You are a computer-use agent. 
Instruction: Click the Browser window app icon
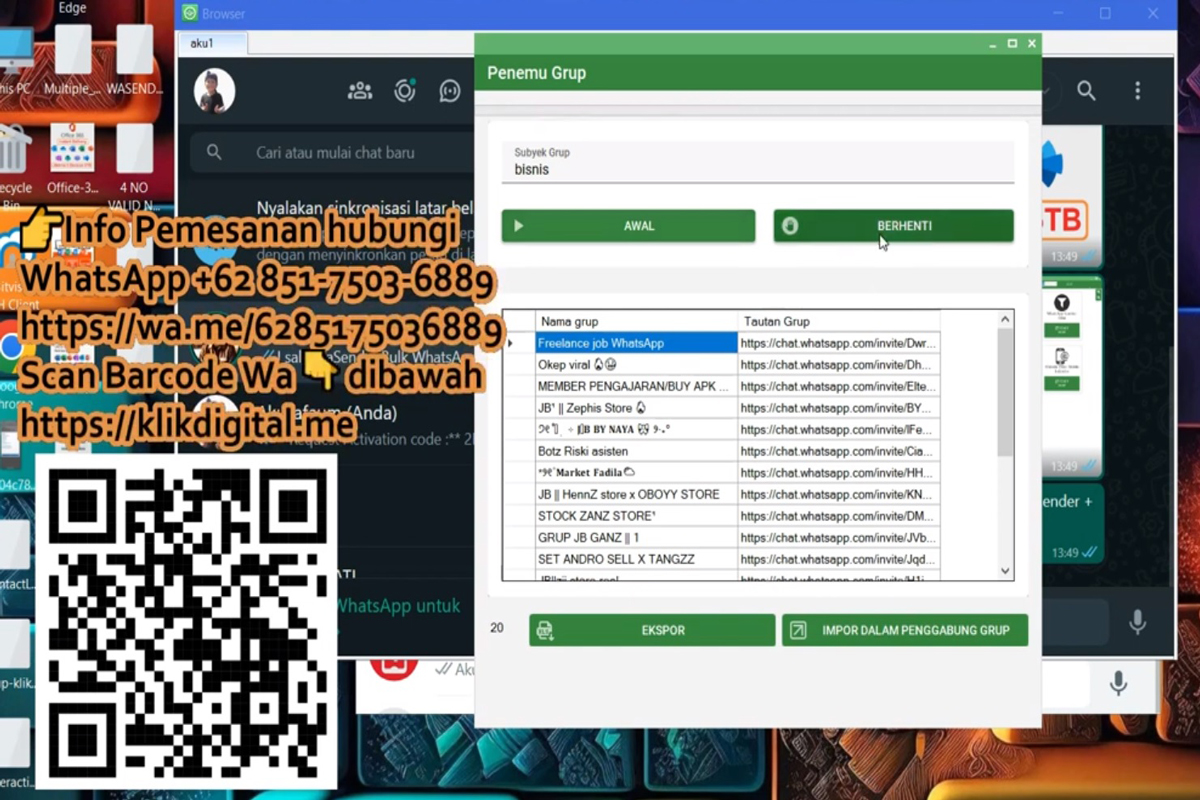(x=189, y=14)
